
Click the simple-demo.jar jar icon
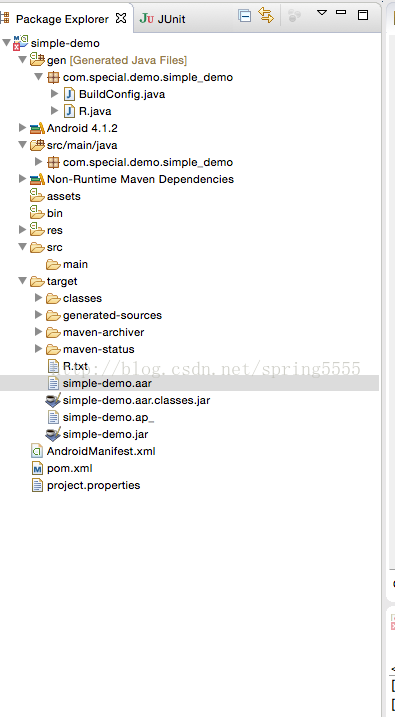tap(53, 434)
